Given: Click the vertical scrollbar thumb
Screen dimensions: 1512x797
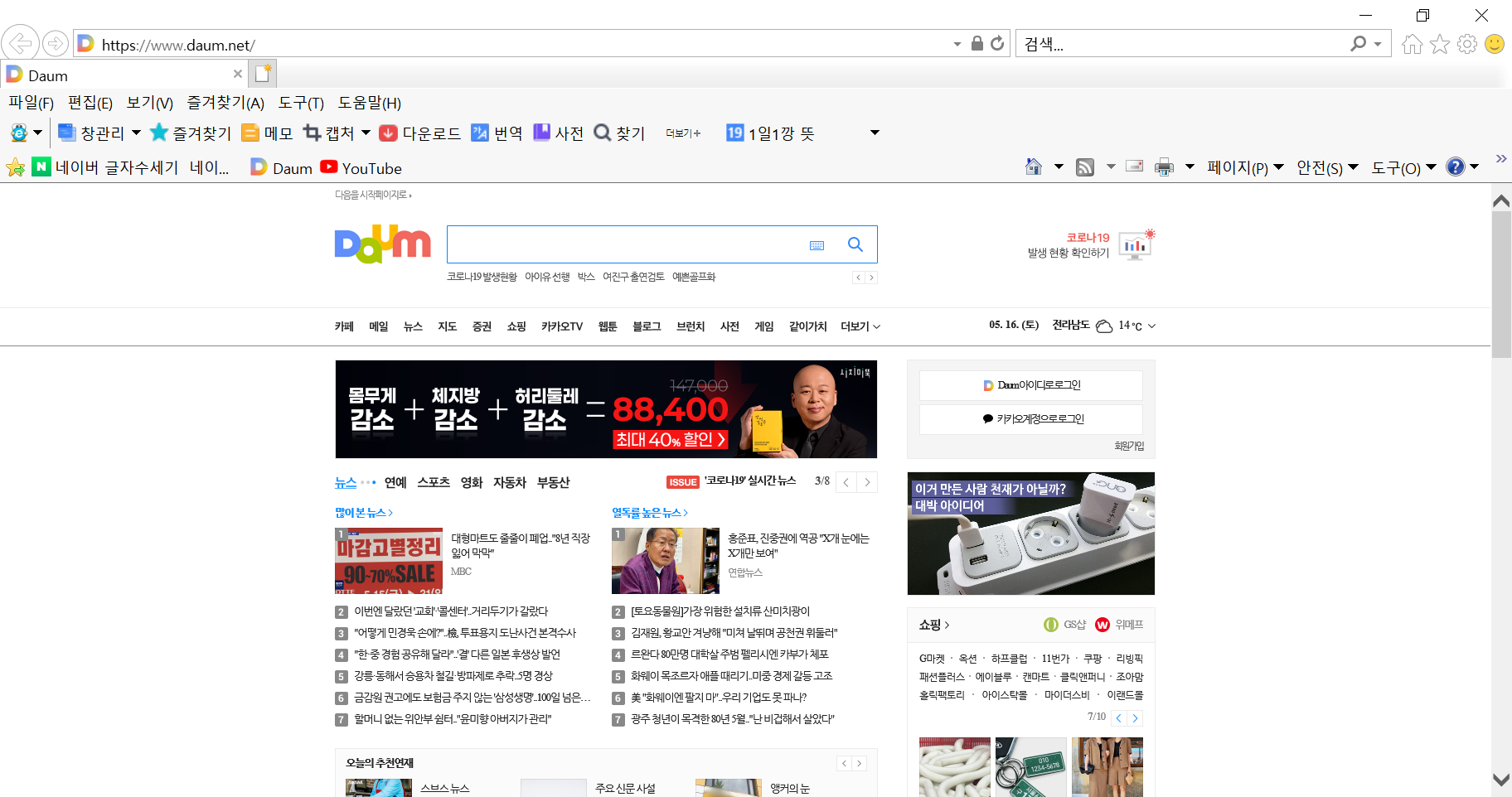Looking at the screenshot, I should point(1501,284).
